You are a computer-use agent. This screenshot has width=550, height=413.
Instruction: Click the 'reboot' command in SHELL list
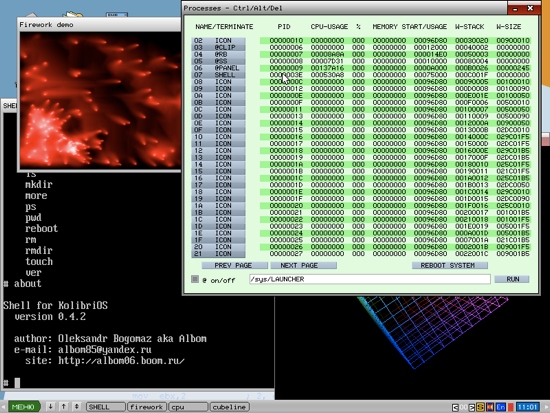click(41, 228)
